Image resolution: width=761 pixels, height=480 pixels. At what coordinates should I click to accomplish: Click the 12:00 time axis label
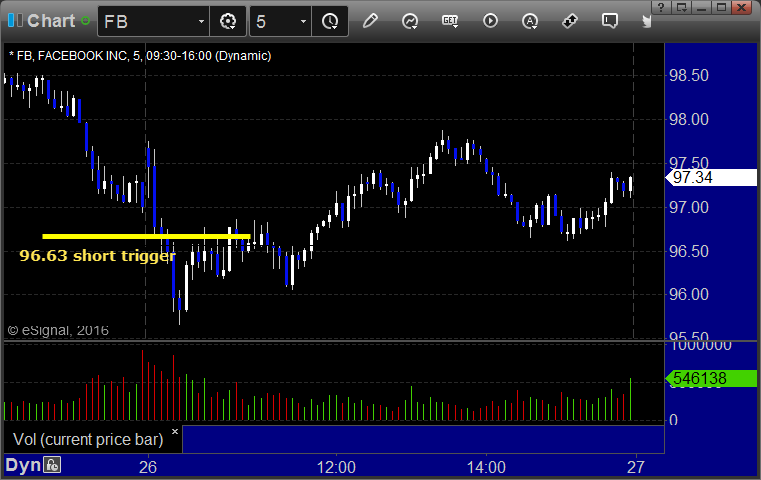coord(336,467)
